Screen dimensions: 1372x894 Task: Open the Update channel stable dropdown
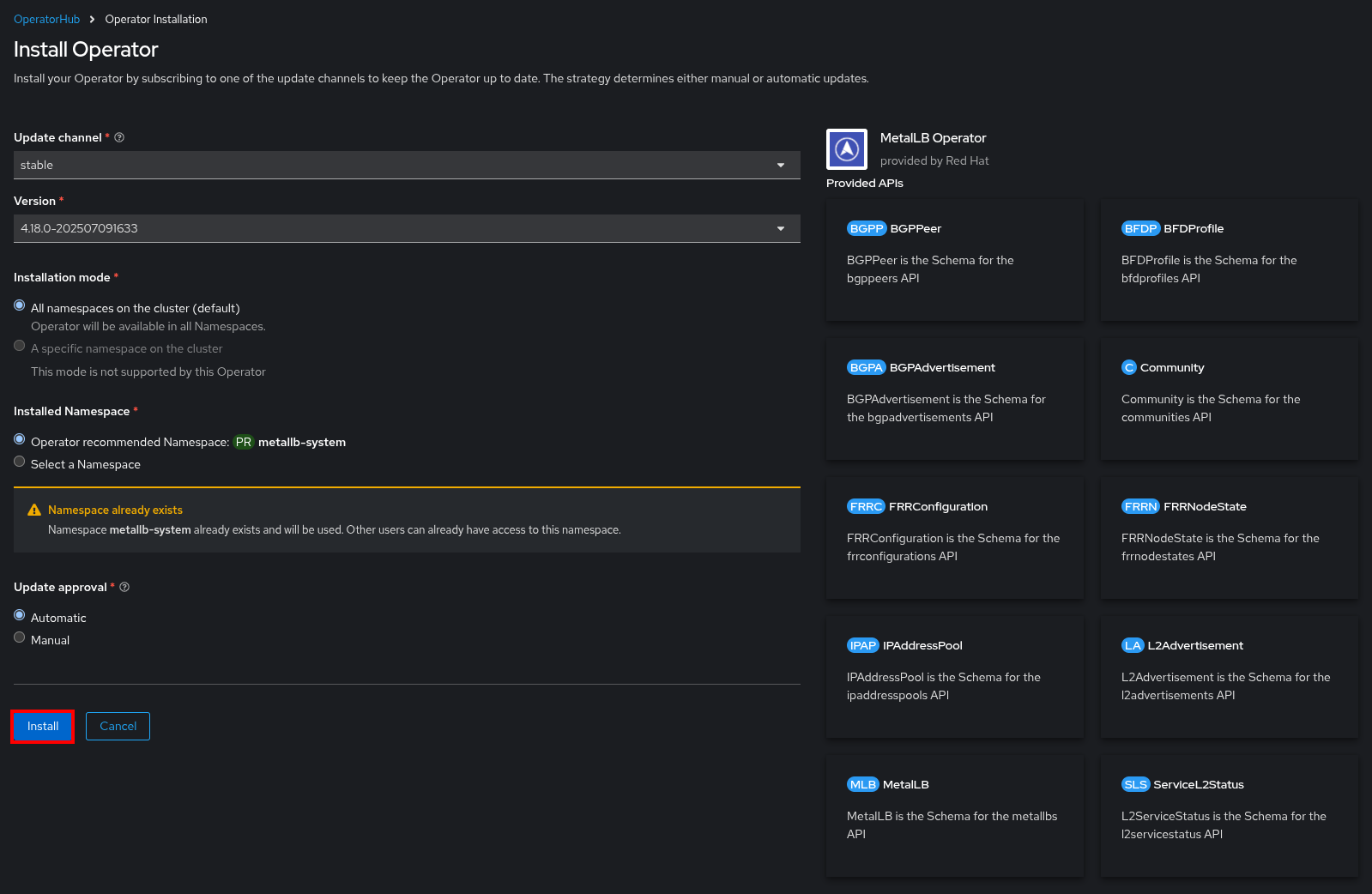click(407, 165)
